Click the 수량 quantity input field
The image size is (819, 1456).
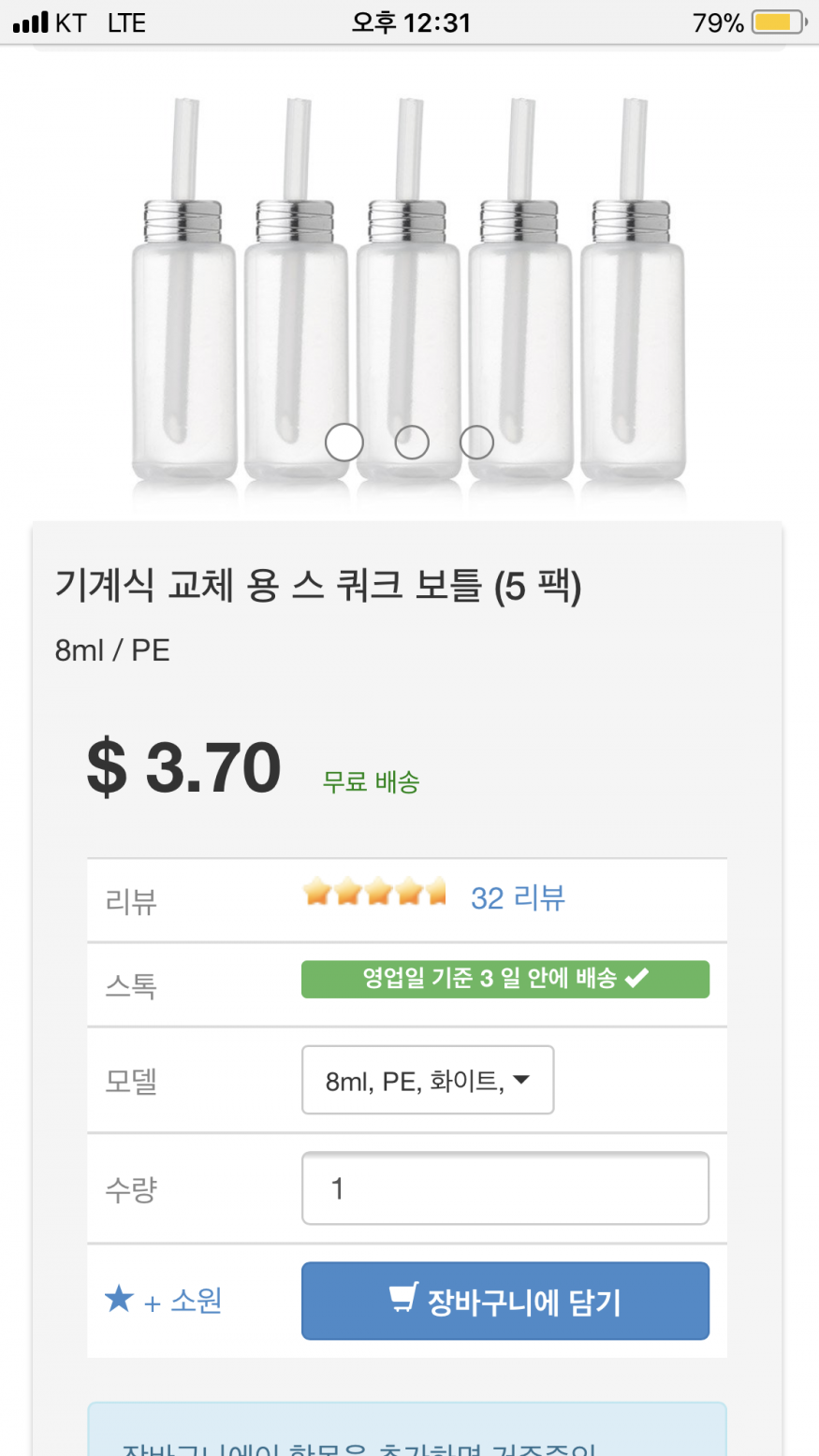tap(505, 1188)
